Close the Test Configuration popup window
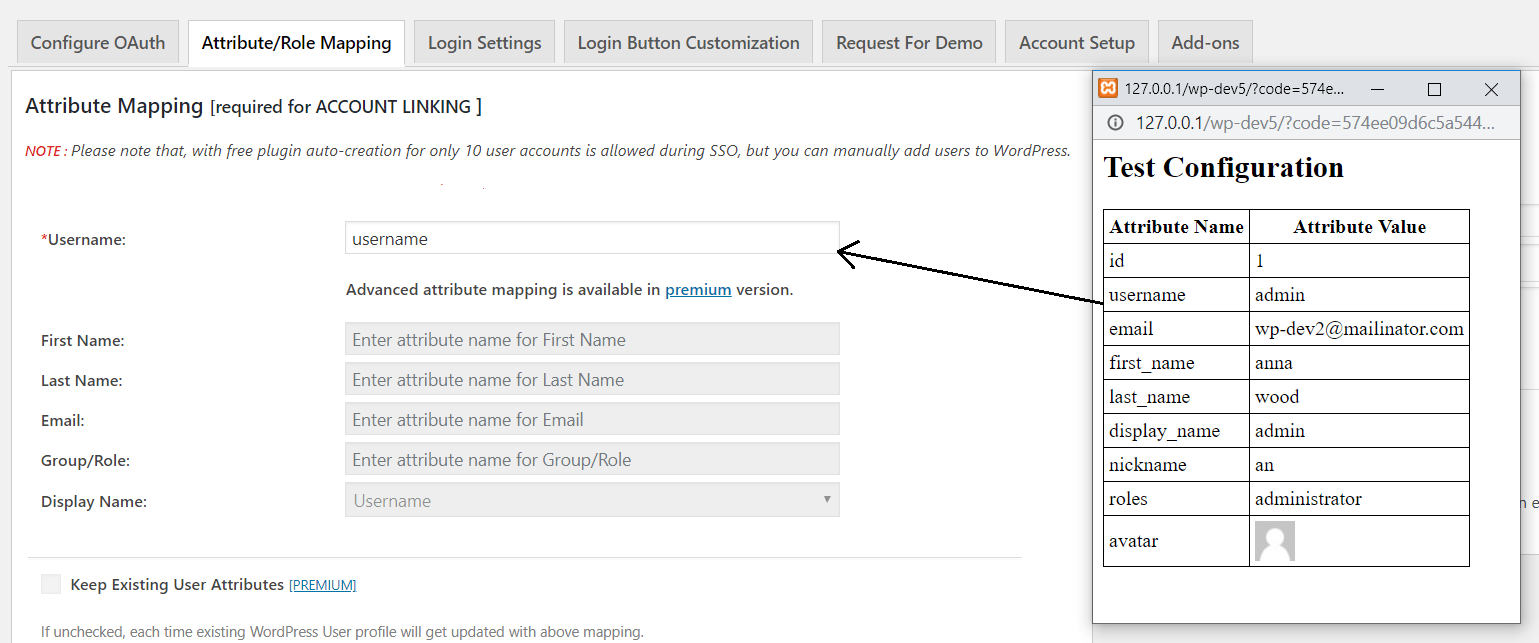This screenshot has height=643, width=1539. 1491,89
